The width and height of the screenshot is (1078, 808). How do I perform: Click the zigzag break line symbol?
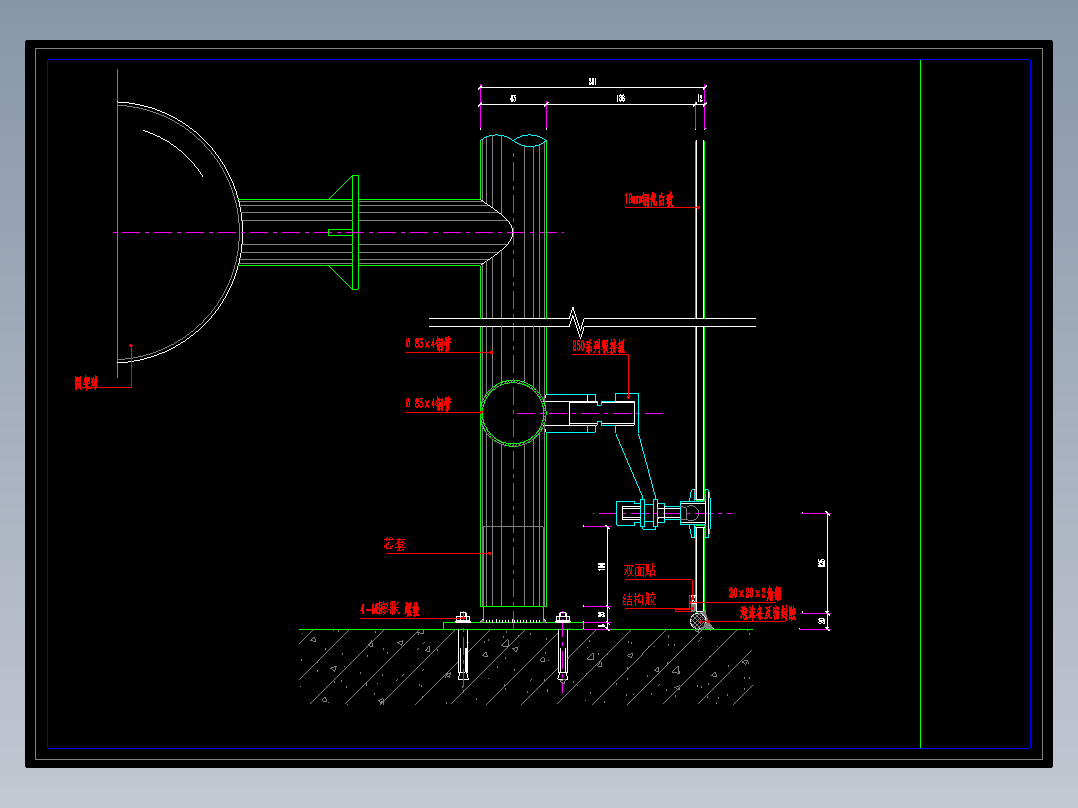(576, 322)
